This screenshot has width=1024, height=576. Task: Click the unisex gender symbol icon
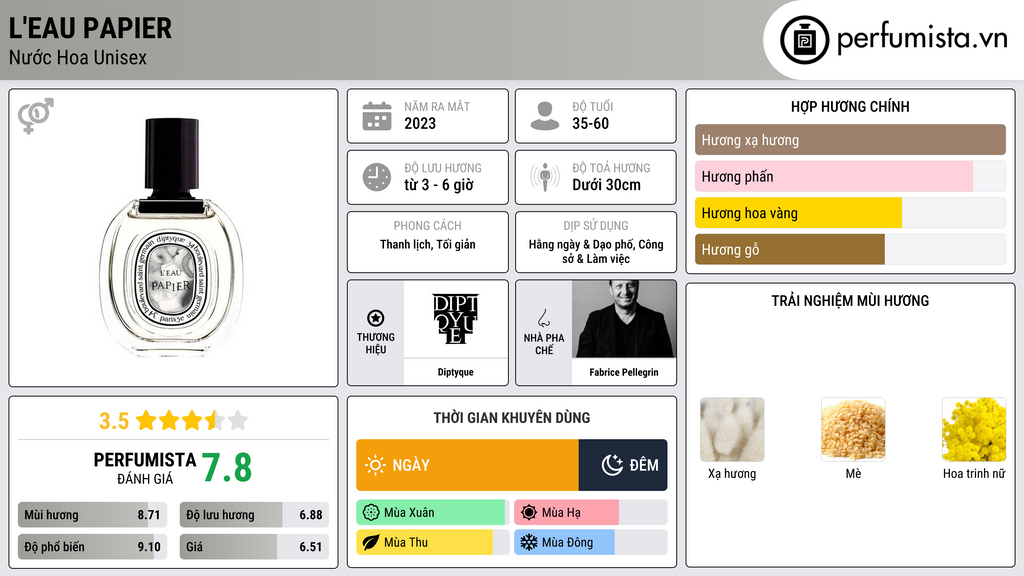[35, 116]
